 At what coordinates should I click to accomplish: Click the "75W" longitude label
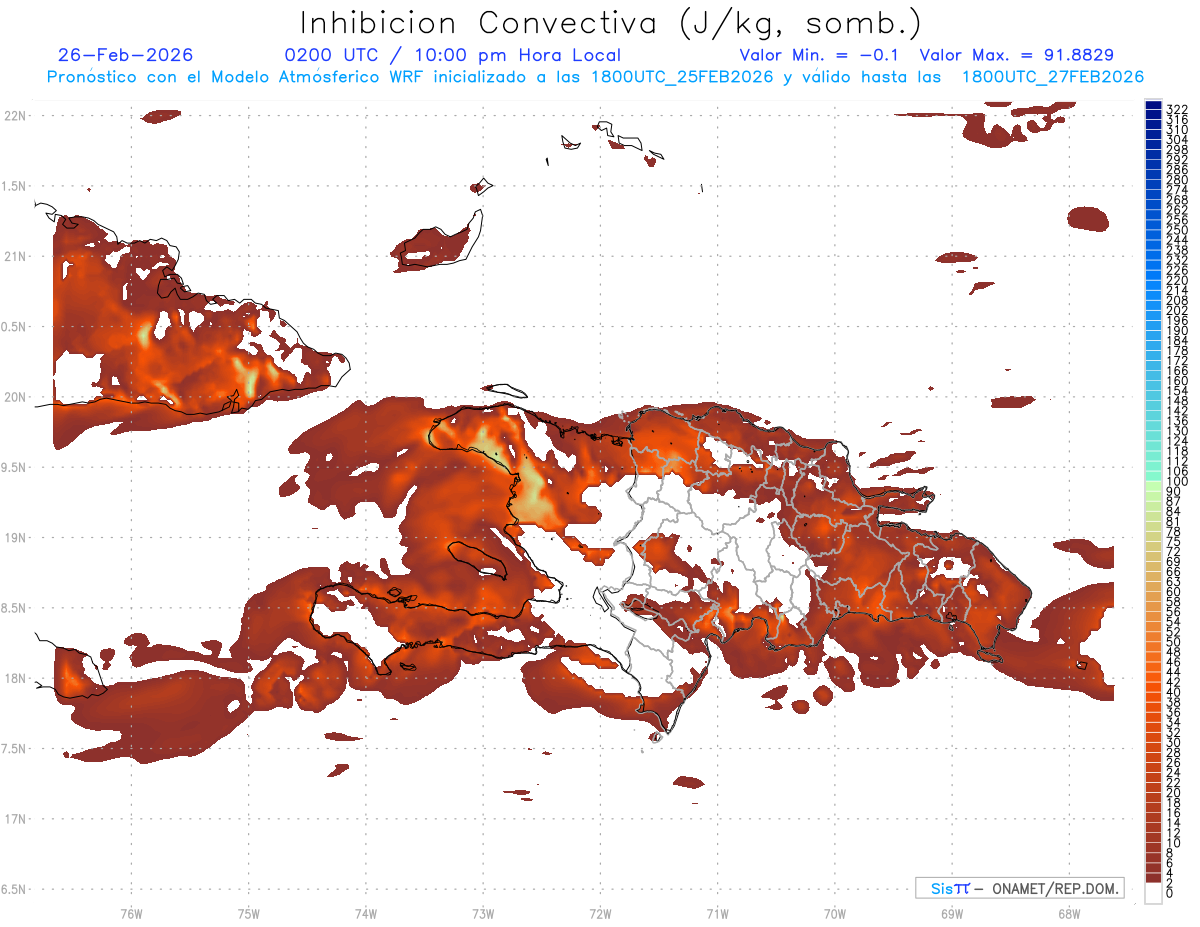pyautogui.click(x=248, y=913)
